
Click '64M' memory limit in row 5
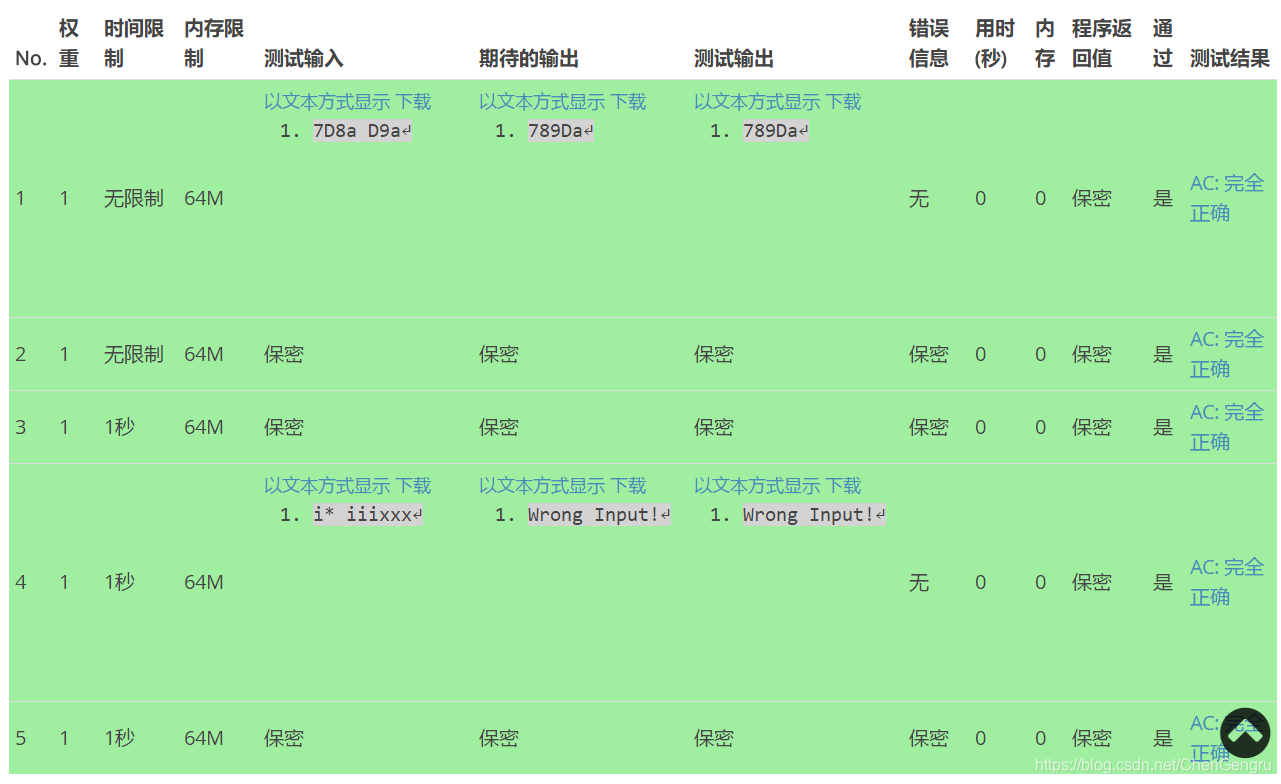tap(204, 739)
